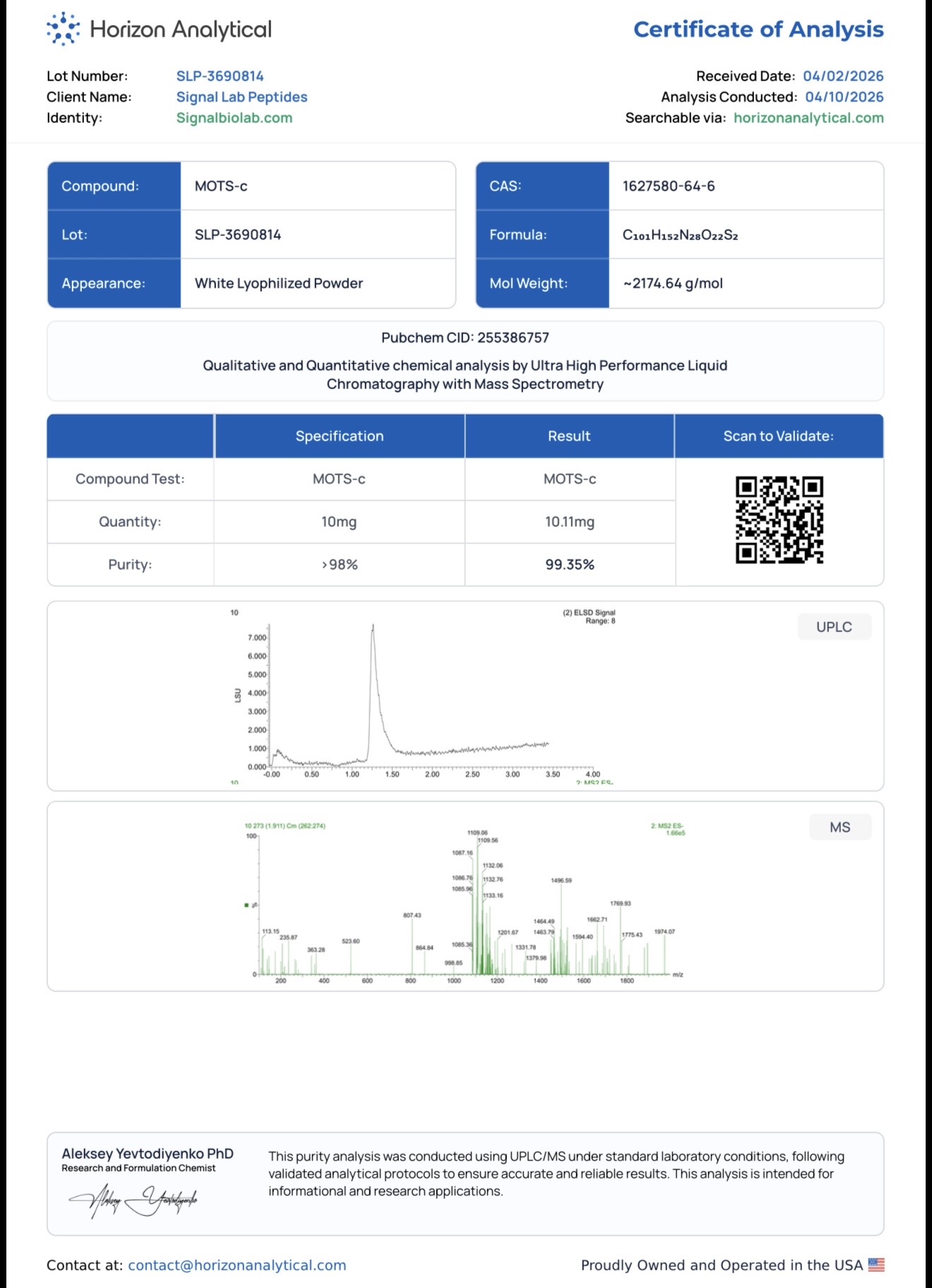Screen dimensions: 932x1288
Task: Open the horizonanalytical.com searchable link
Action: 808,118
